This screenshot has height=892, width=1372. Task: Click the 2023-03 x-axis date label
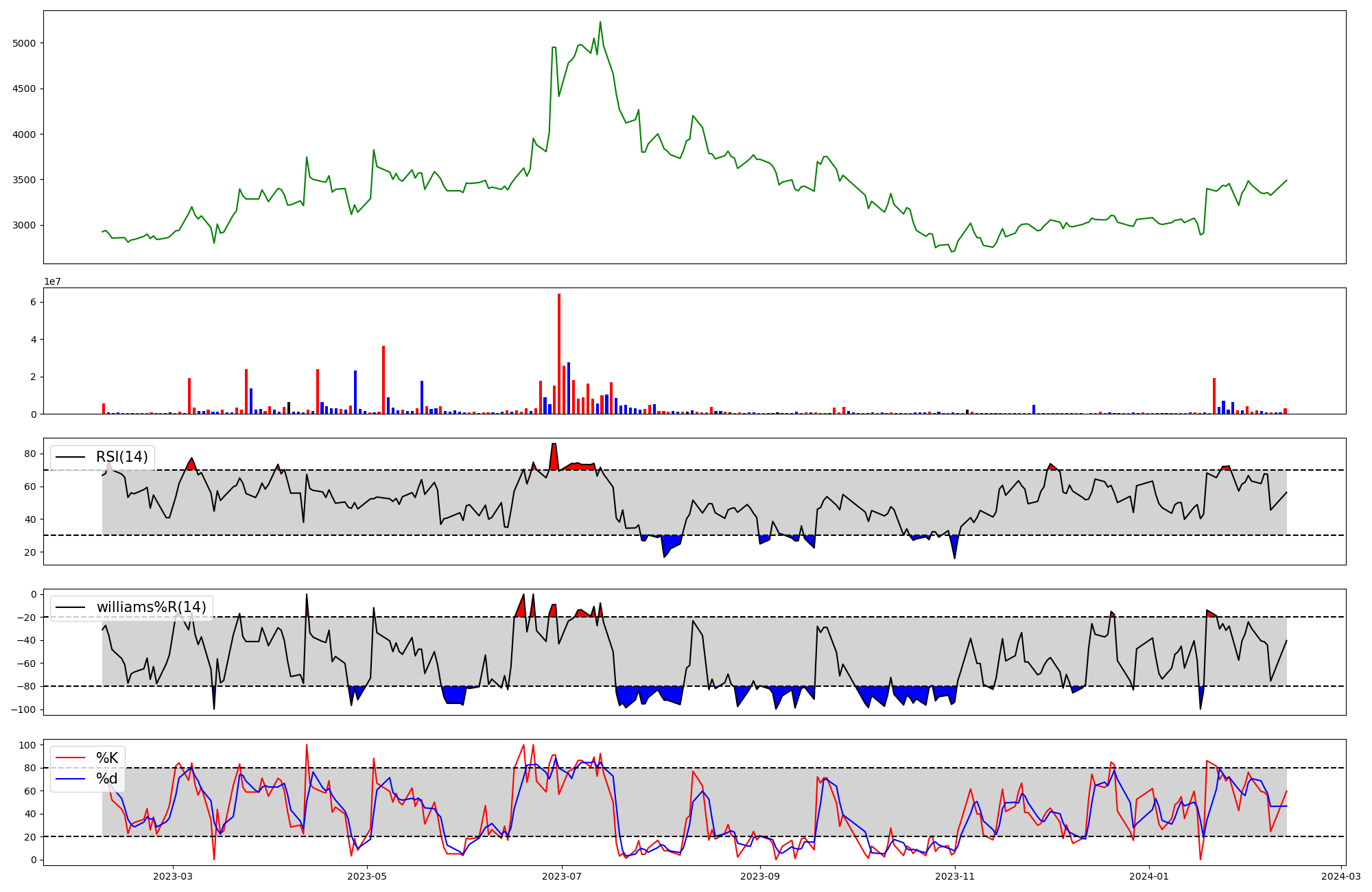point(173,876)
